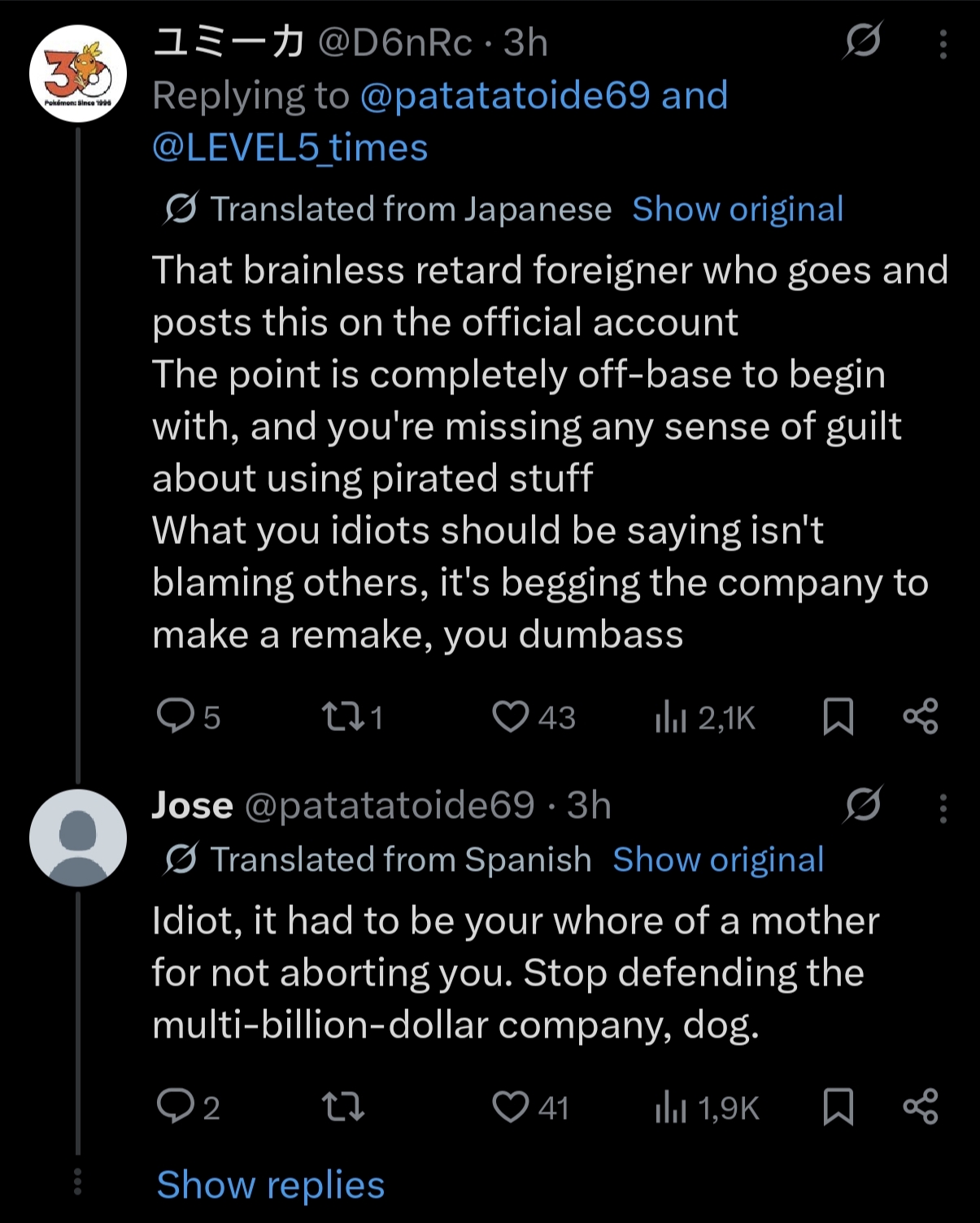Open more options menu on Jose's tweet
980x1223 pixels.
943,808
